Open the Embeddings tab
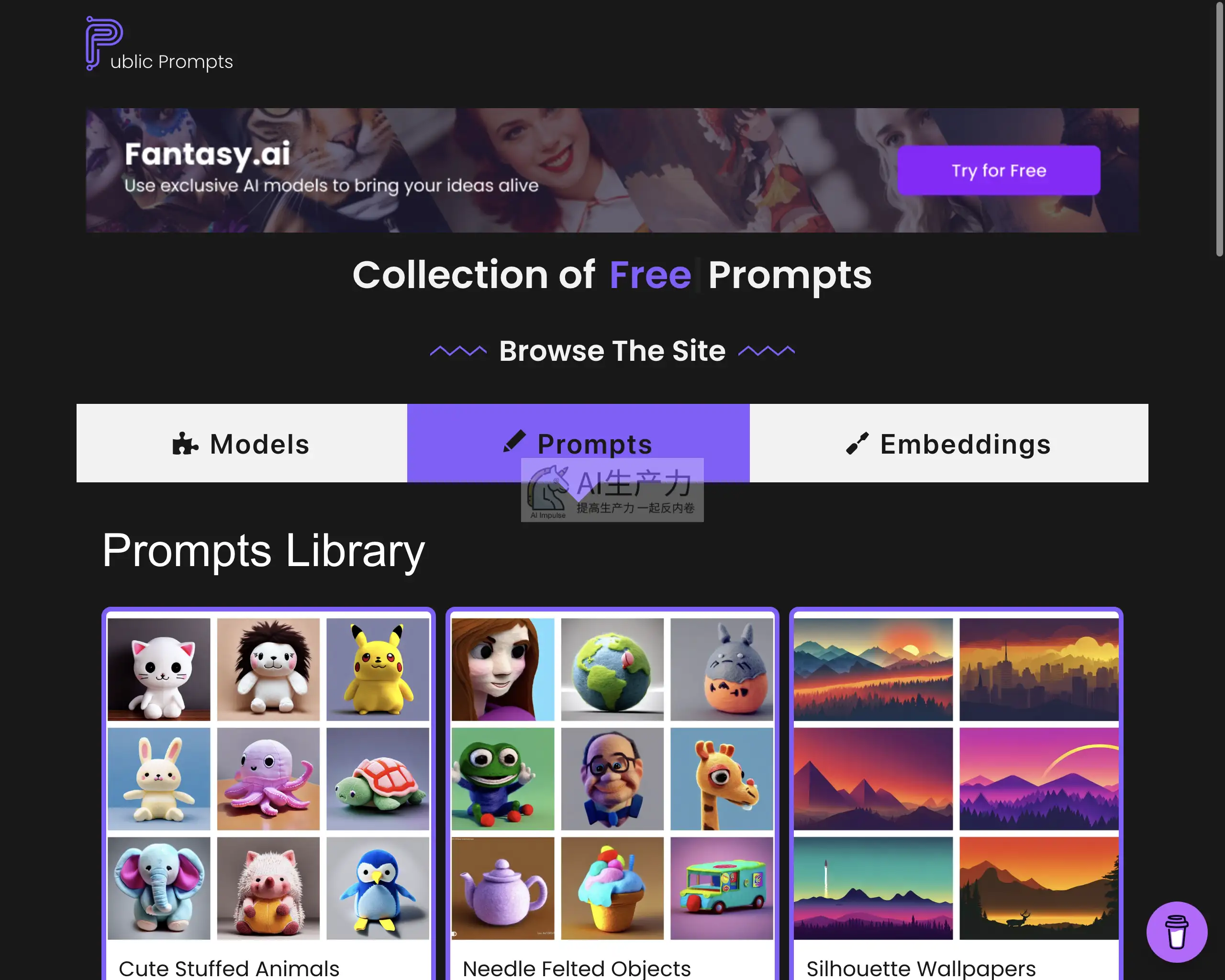1225x980 pixels. click(949, 443)
